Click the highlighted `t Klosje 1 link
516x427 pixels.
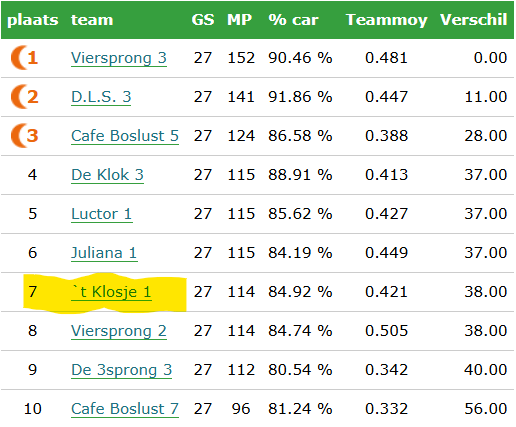[x=111, y=292]
